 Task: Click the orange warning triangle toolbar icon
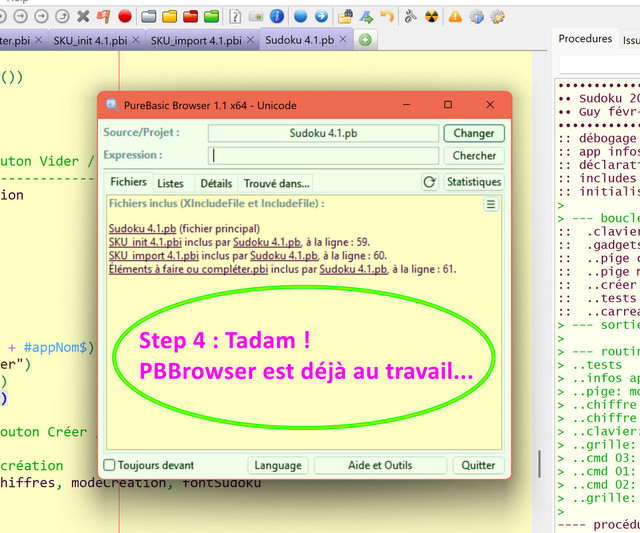(x=455, y=16)
